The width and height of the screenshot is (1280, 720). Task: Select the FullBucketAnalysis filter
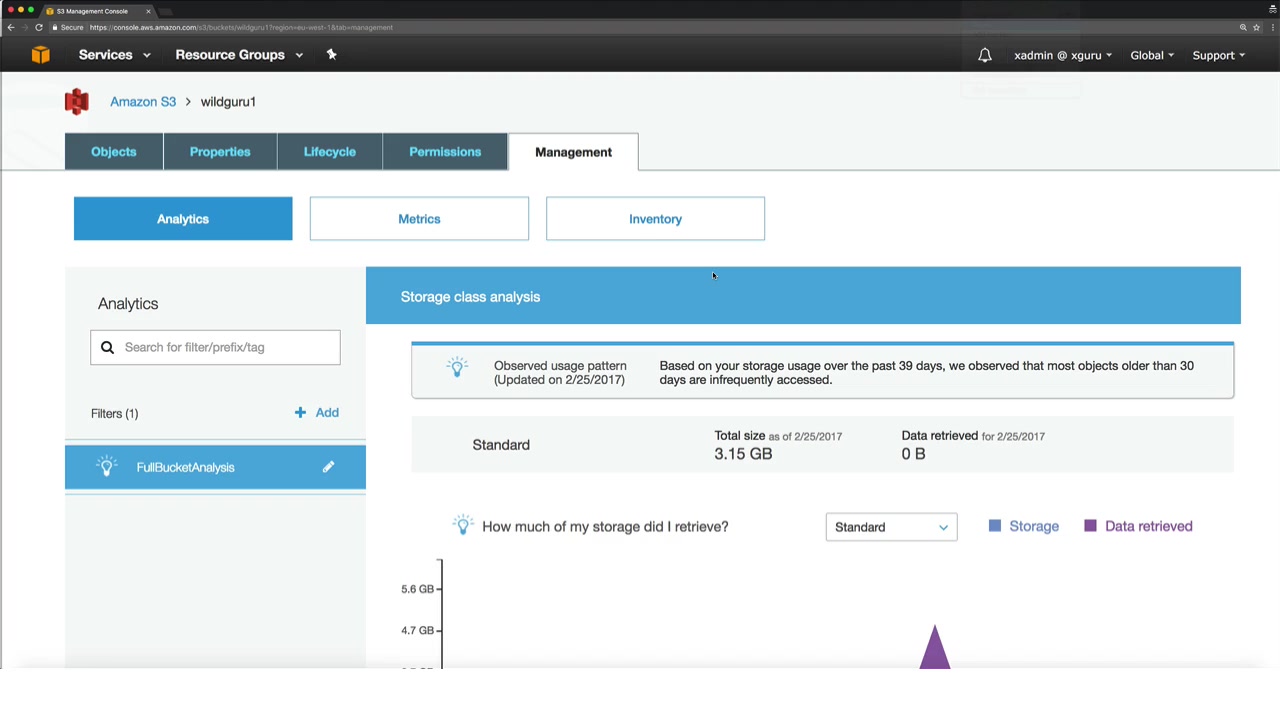215,467
